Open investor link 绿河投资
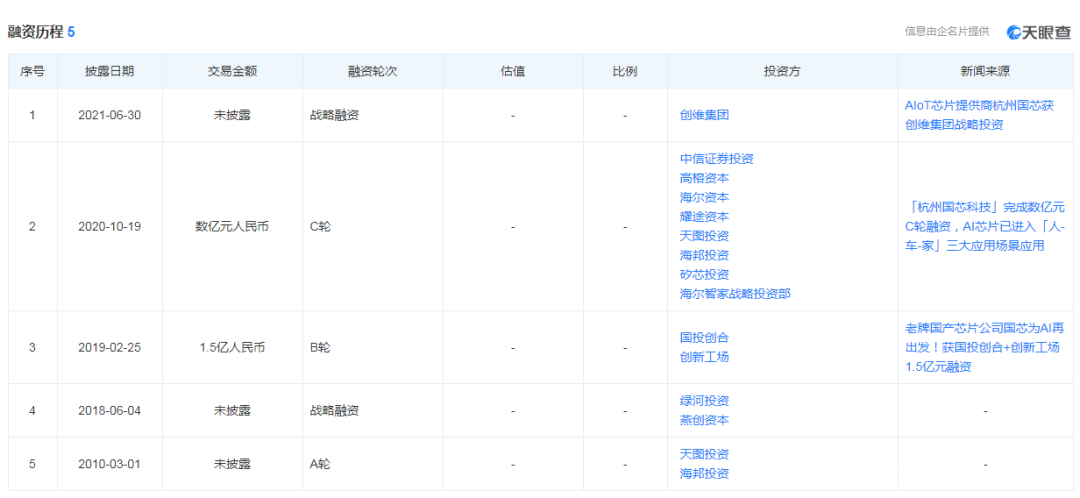Image resolution: width=1080 pixels, height=498 pixels. [x=704, y=401]
